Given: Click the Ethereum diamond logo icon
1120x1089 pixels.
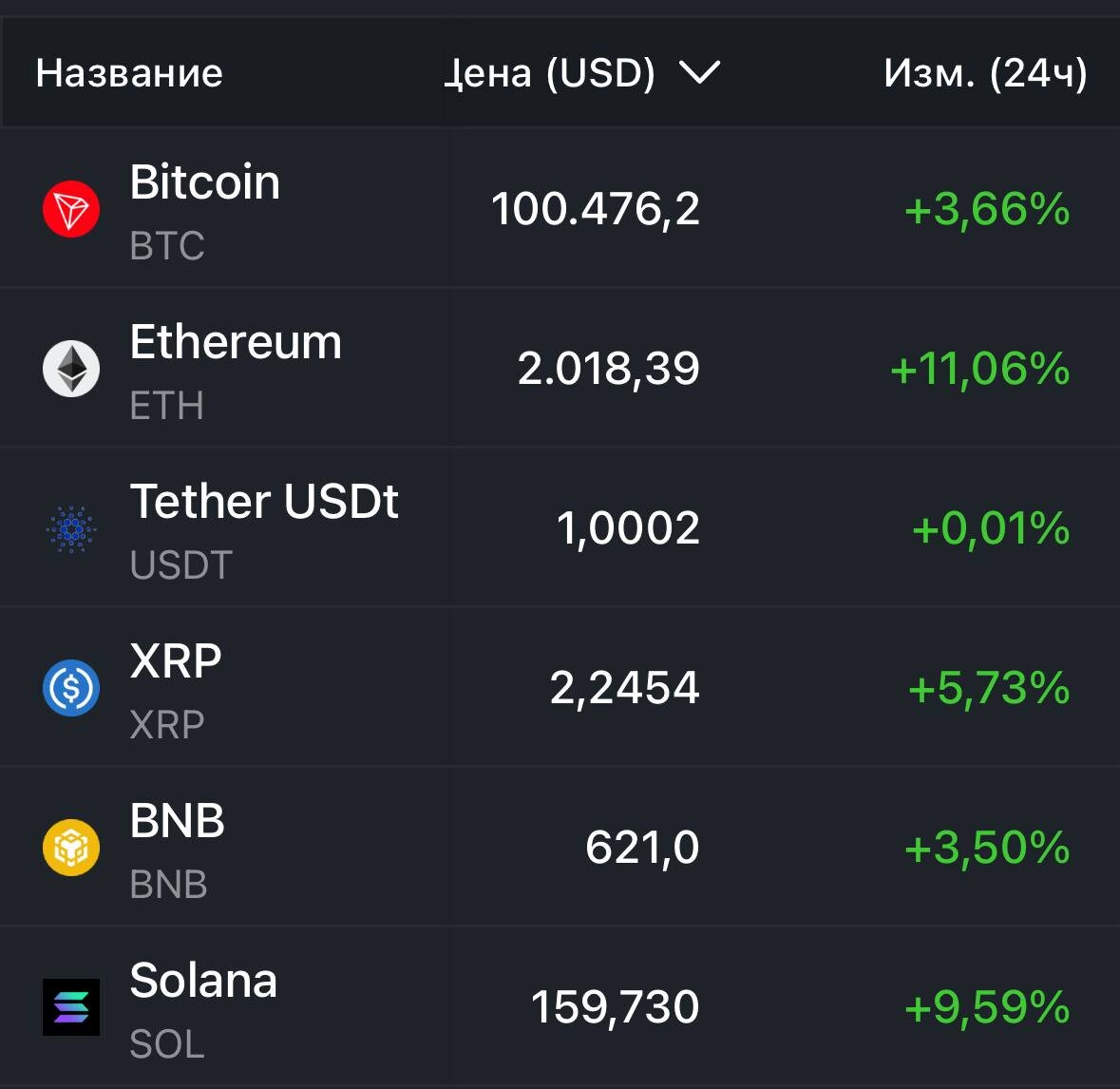Looking at the screenshot, I should [x=71, y=369].
